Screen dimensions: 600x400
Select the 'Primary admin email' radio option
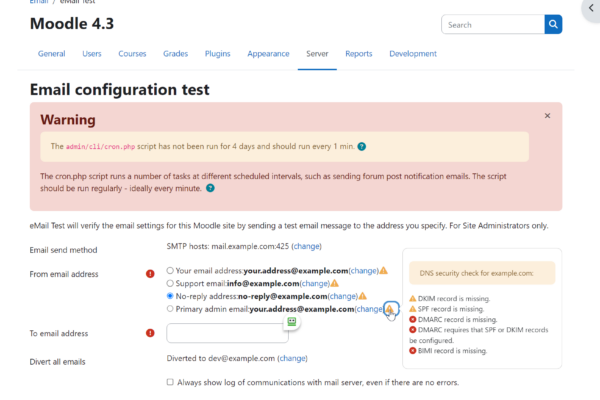[170, 309]
